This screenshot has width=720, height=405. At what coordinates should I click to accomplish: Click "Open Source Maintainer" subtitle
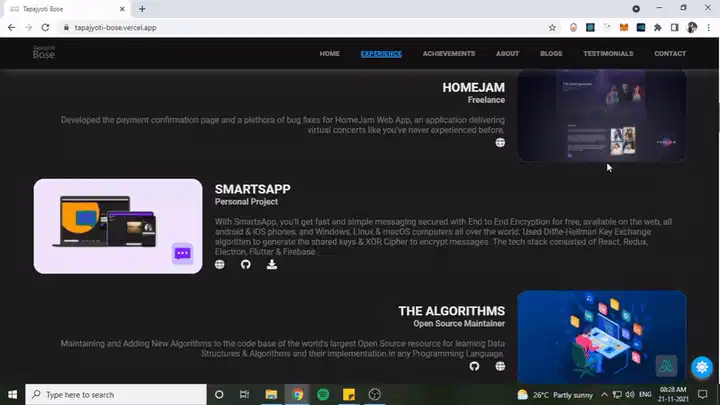(x=459, y=324)
